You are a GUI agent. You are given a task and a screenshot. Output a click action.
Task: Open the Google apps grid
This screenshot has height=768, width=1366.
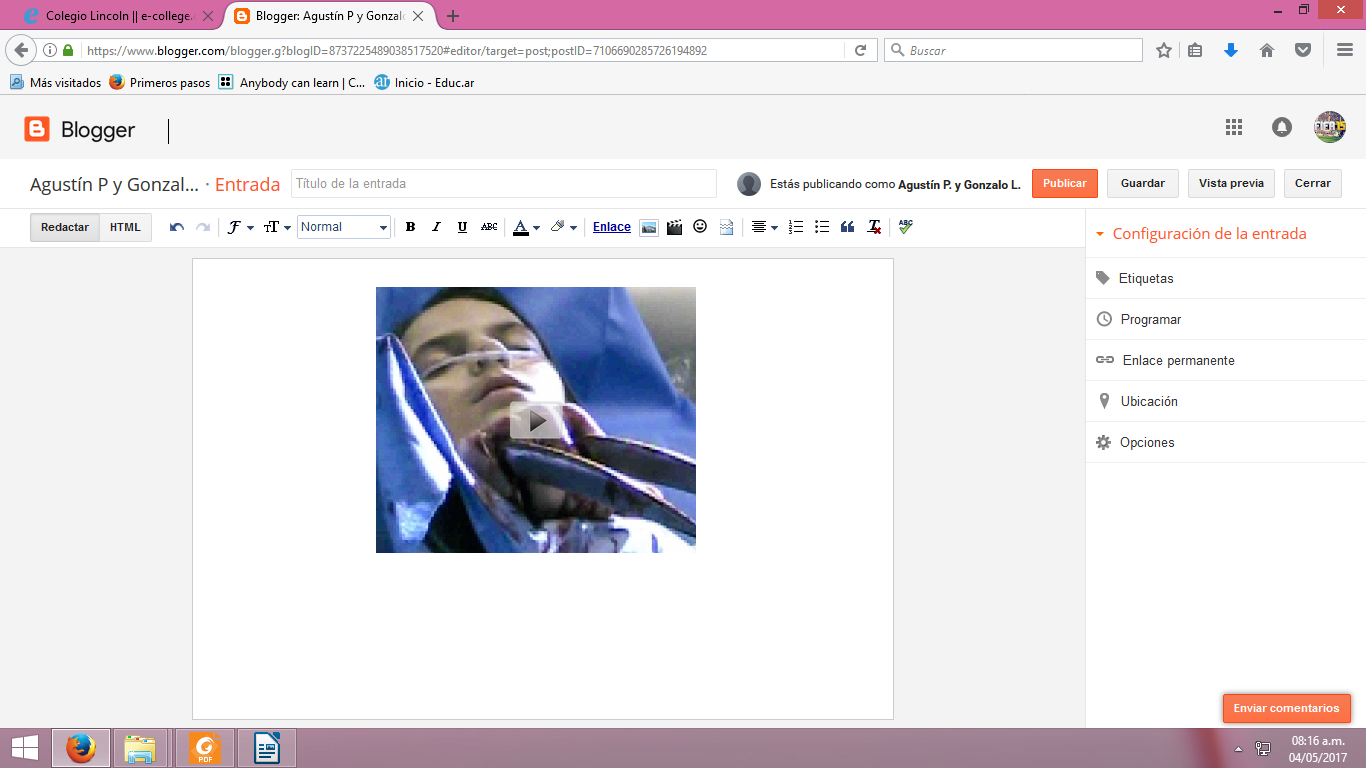coord(1234,127)
